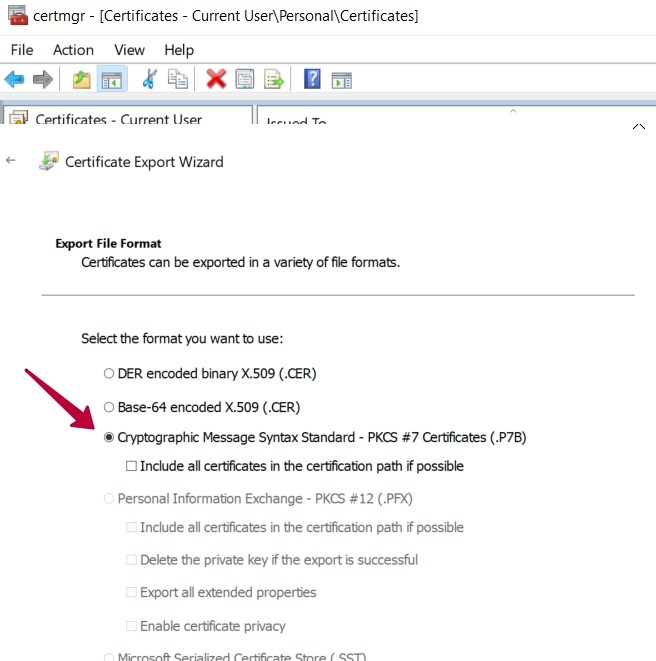Click the Export List toolbar icon
656x661 pixels.
pyautogui.click(x=273, y=79)
